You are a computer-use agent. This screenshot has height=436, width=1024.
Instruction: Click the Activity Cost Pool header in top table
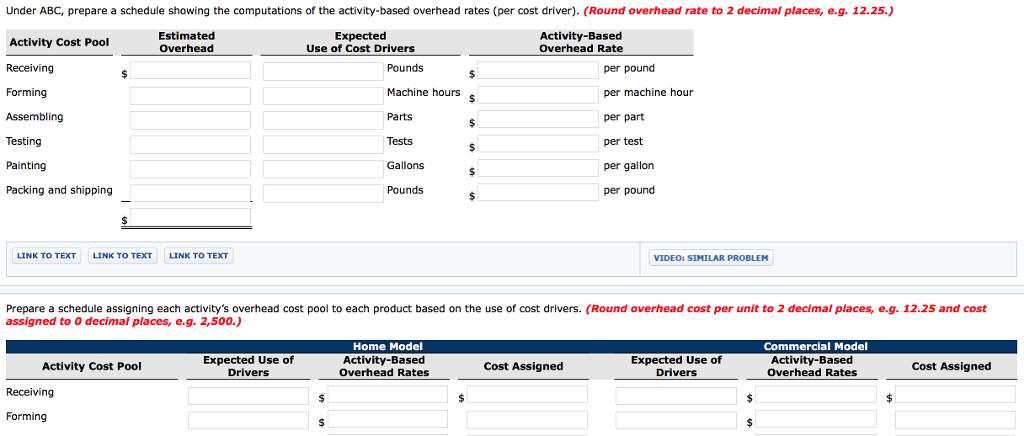click(59, 42)
